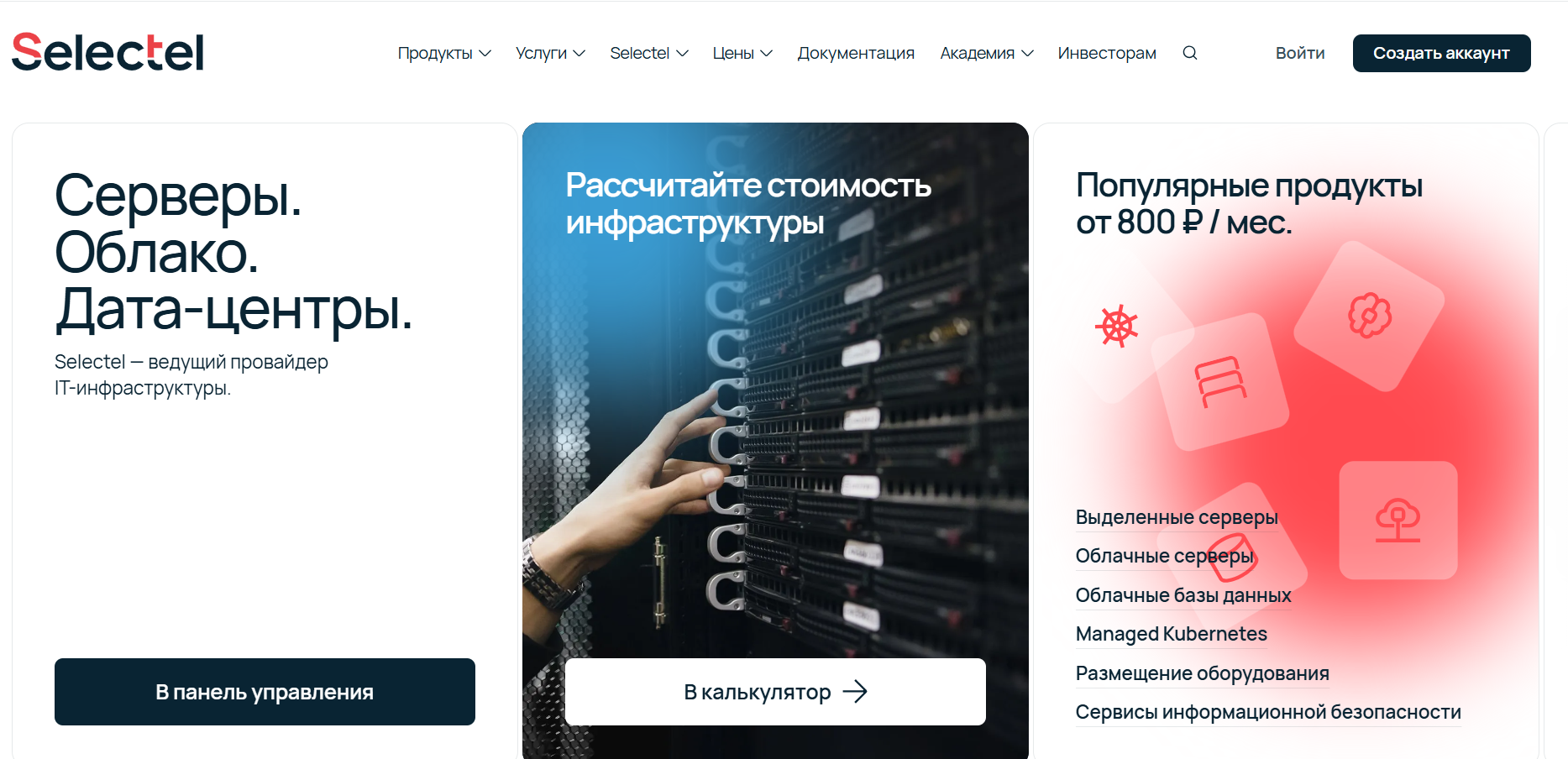
Task: Go to Документация
Action: [x=856, y=53]
